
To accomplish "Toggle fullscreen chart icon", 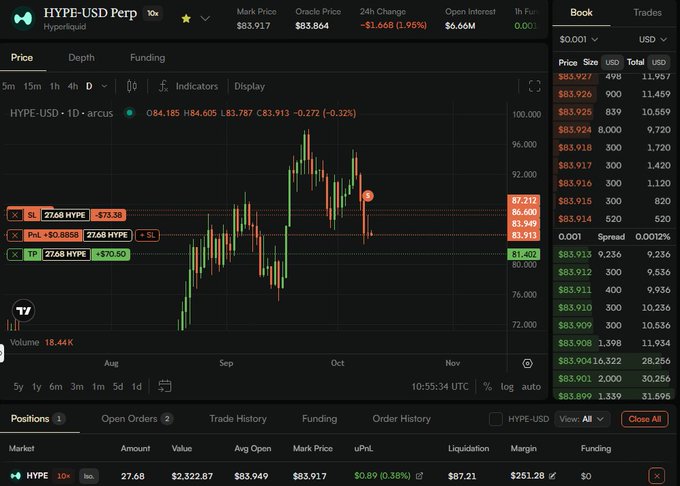I will tap(534, 86).
